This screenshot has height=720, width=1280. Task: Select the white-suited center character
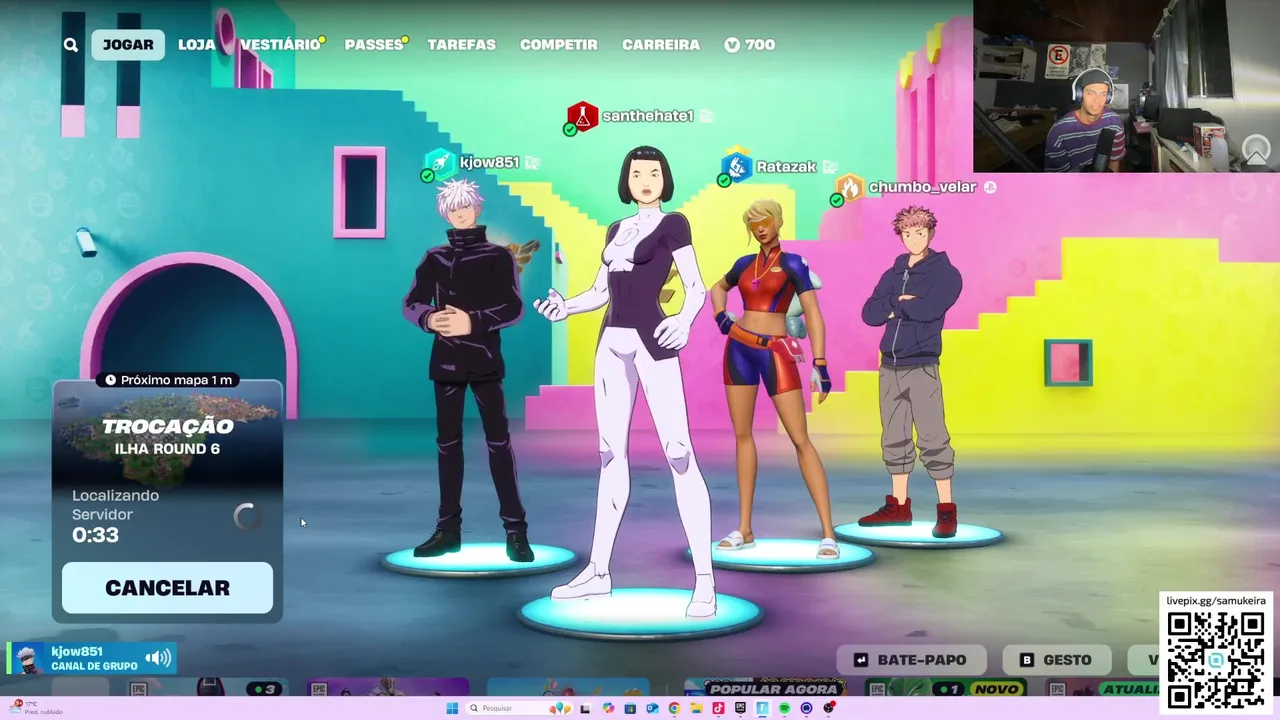tap(640, 380)
